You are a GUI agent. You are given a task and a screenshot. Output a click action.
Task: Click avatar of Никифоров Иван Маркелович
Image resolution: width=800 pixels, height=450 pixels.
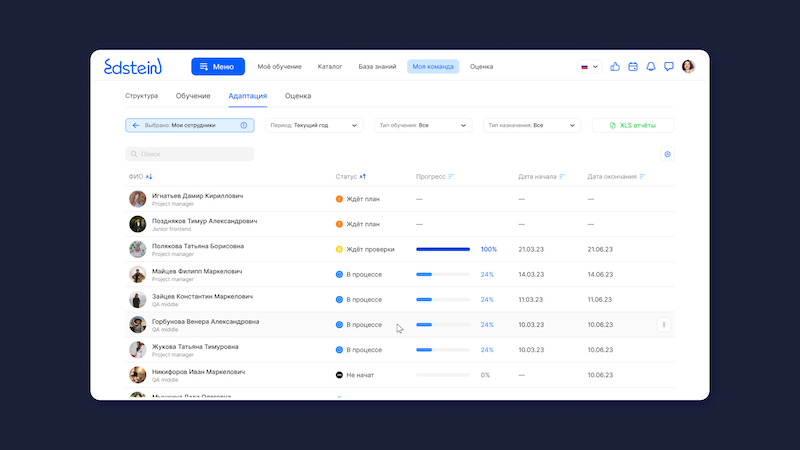(x=137, y=375)
